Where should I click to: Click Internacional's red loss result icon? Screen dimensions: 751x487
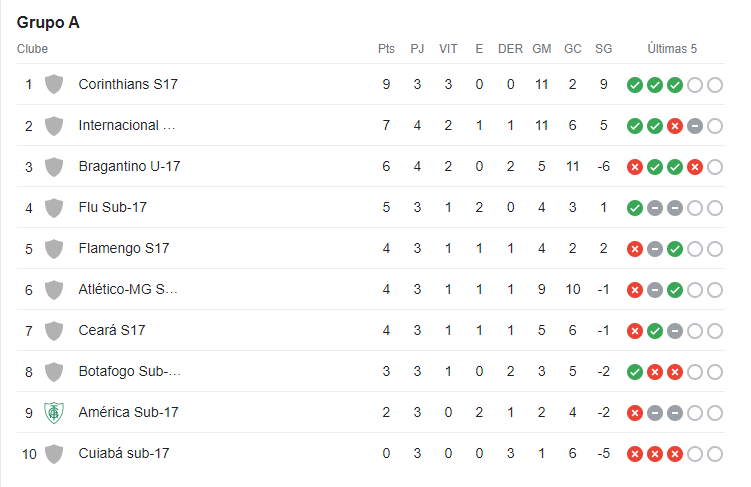pyautogui.click(x=675, y=126)
